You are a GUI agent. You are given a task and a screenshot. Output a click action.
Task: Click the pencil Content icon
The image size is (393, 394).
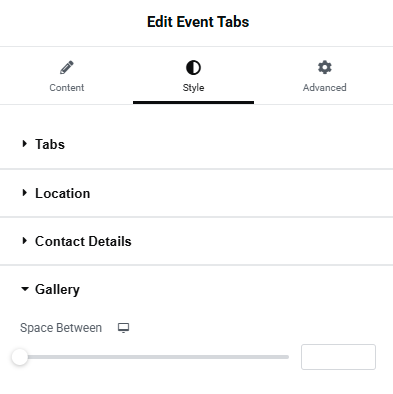pos(67,67)
